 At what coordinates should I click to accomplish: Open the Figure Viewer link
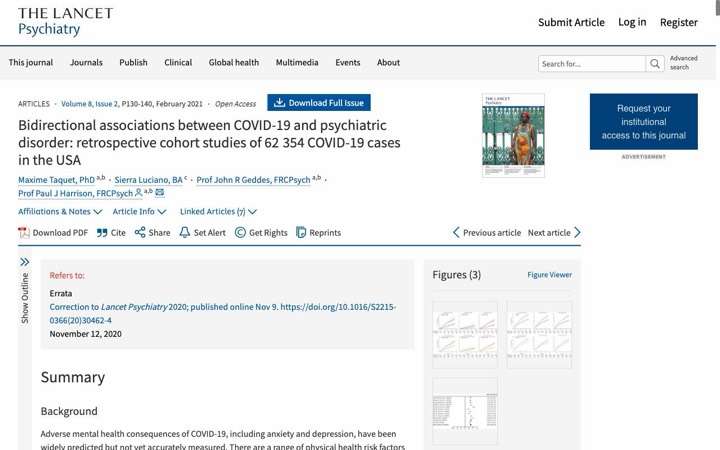click(550, 275)
